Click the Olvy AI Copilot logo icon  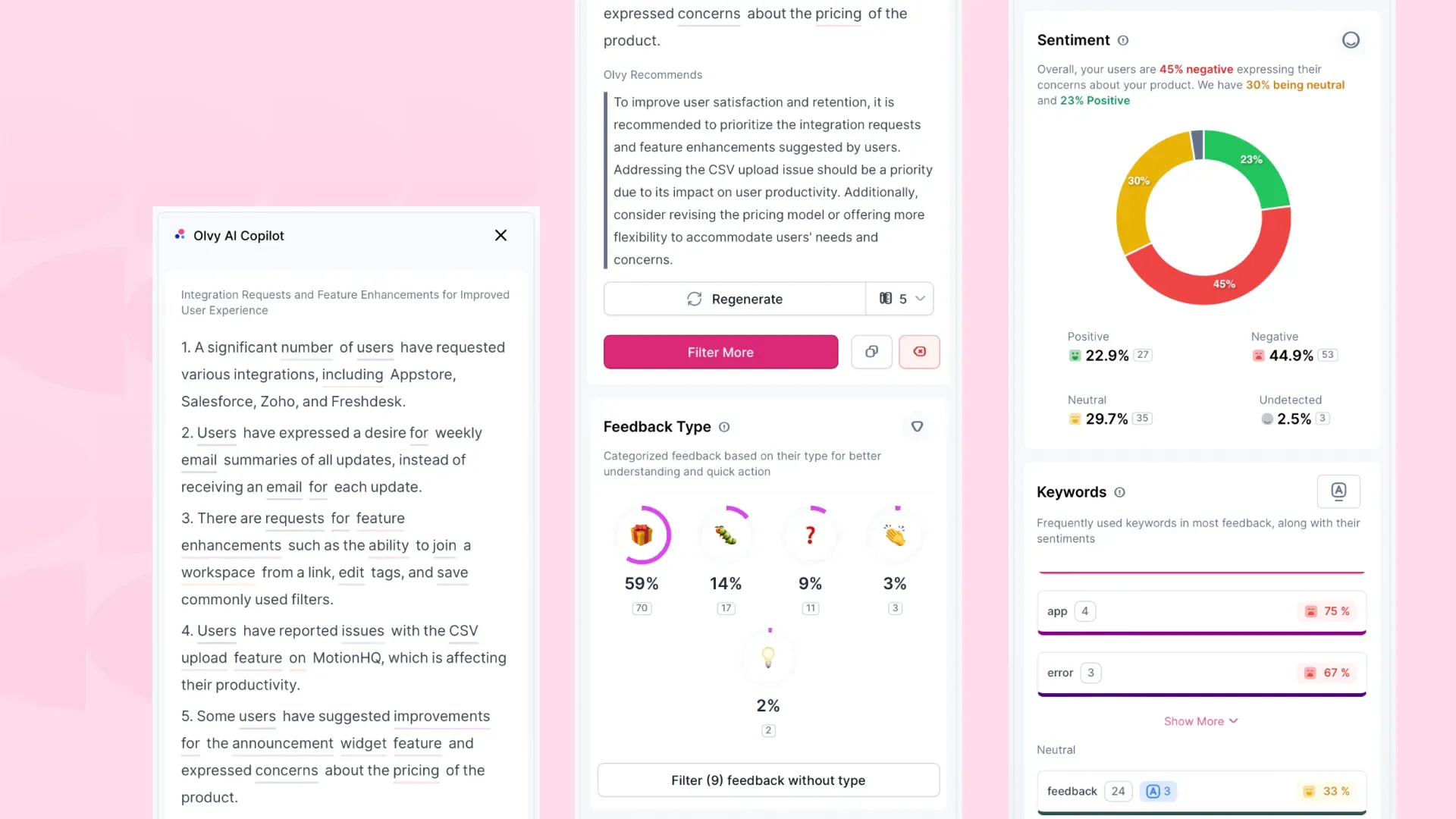point(180,234)
